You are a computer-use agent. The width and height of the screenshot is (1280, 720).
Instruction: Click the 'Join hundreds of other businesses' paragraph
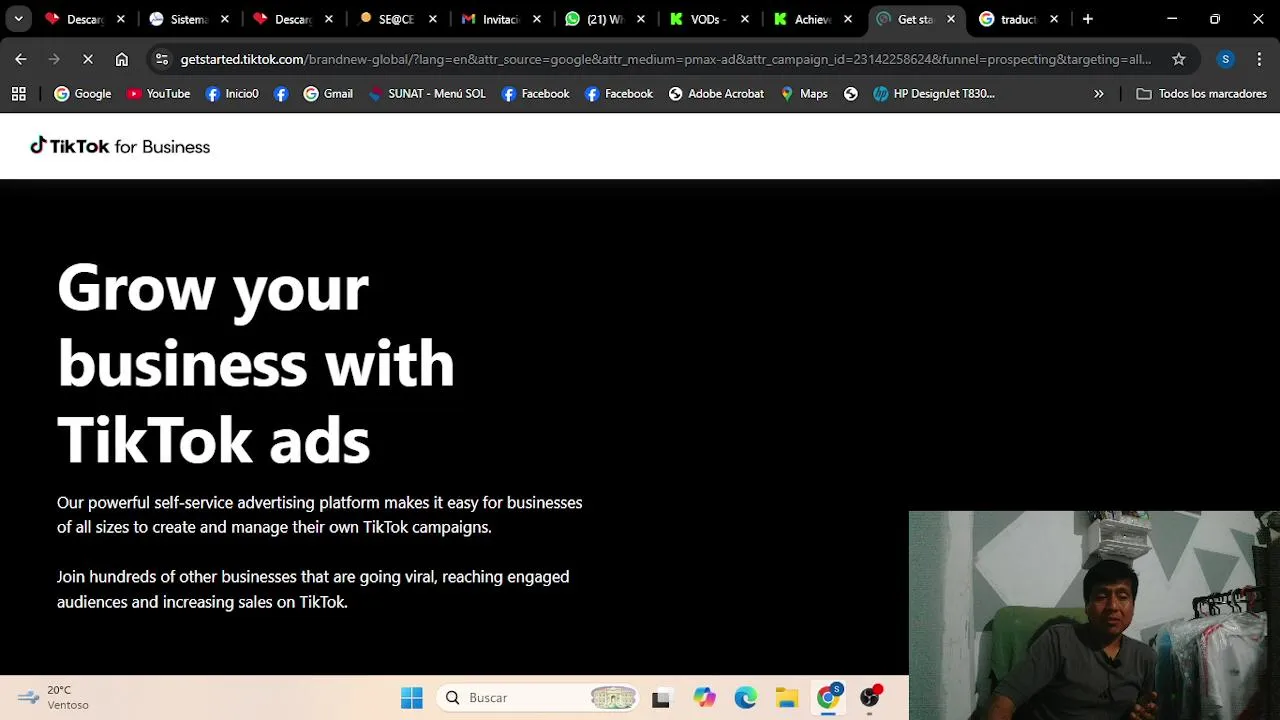pyautogui.click(x=313, y=589)
